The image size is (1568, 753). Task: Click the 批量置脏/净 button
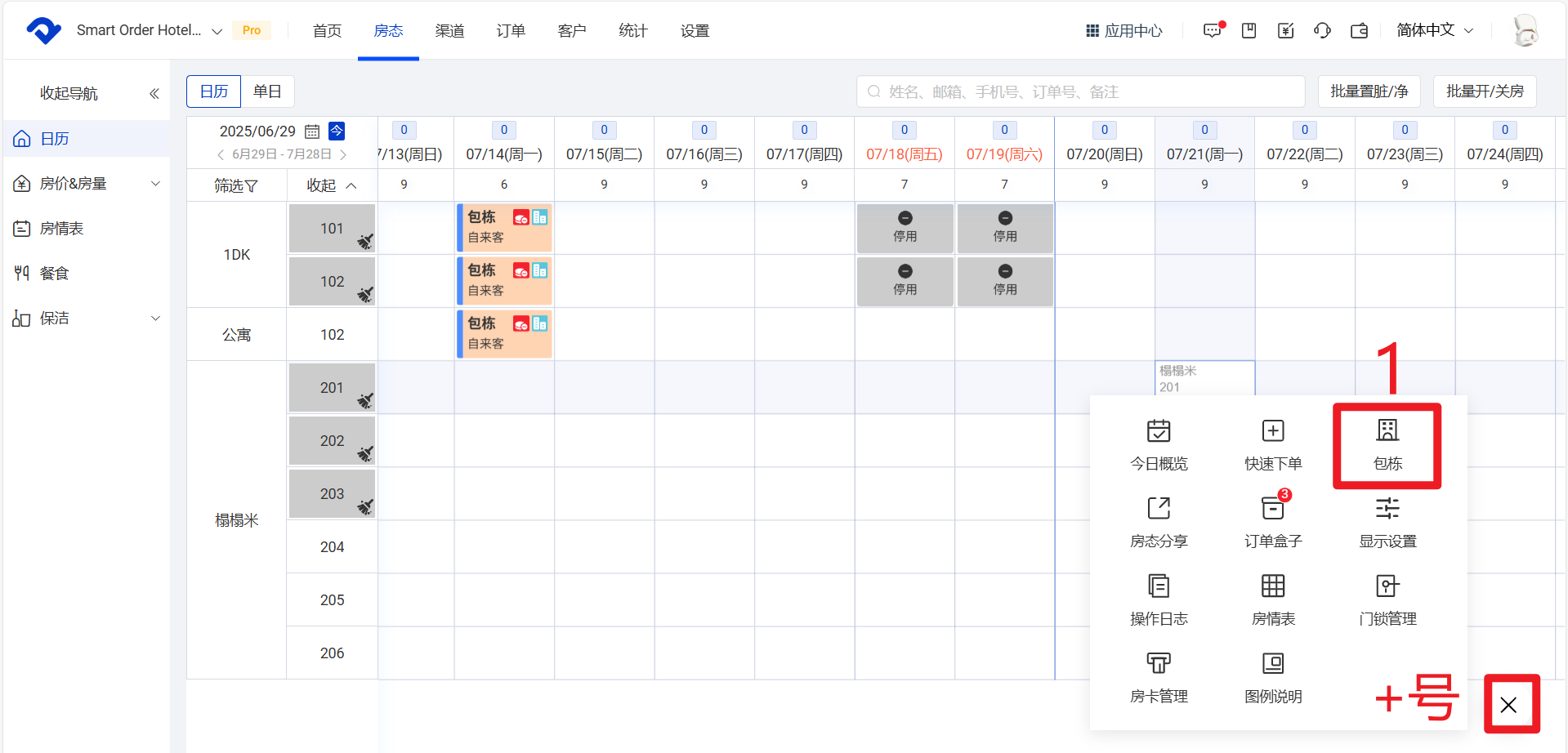(x=1369, y=91)
